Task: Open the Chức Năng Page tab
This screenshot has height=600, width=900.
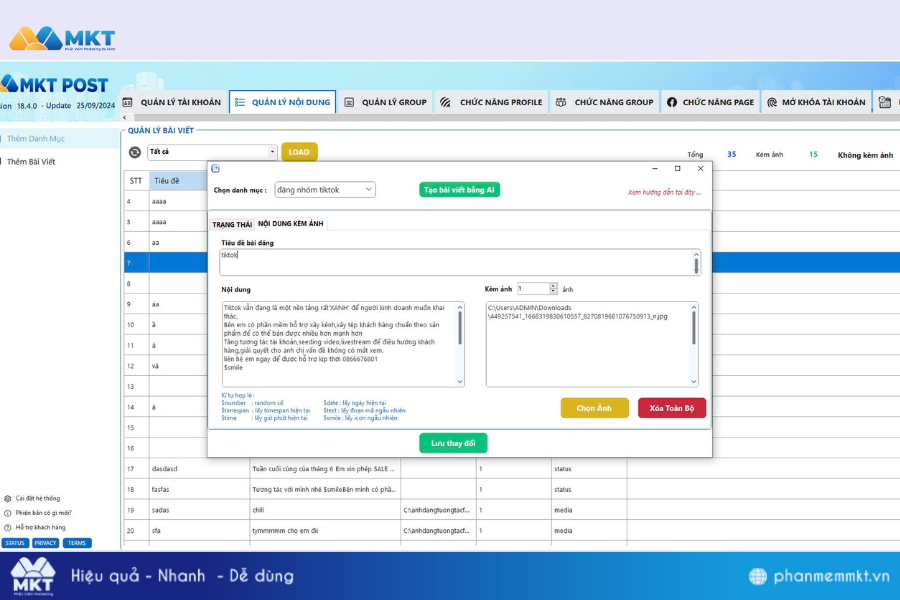Action: 711,102
